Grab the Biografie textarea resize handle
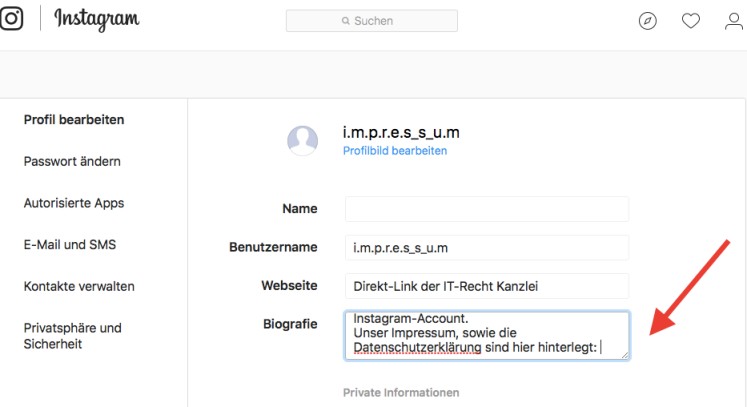The image size is (747, 407). [624, 353]
